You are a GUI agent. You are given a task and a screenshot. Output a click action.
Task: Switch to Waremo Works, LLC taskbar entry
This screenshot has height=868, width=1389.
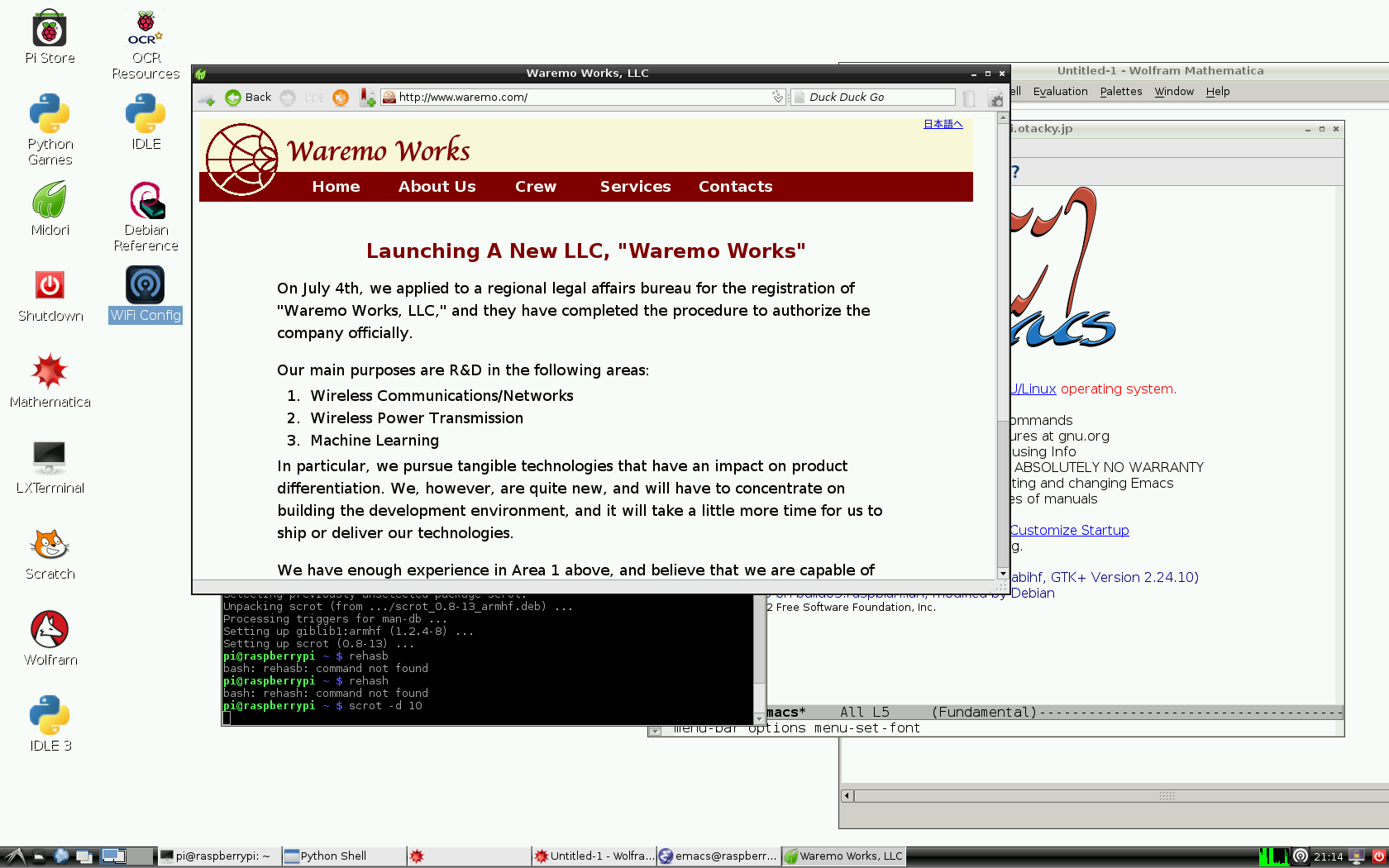pos(843,856)
